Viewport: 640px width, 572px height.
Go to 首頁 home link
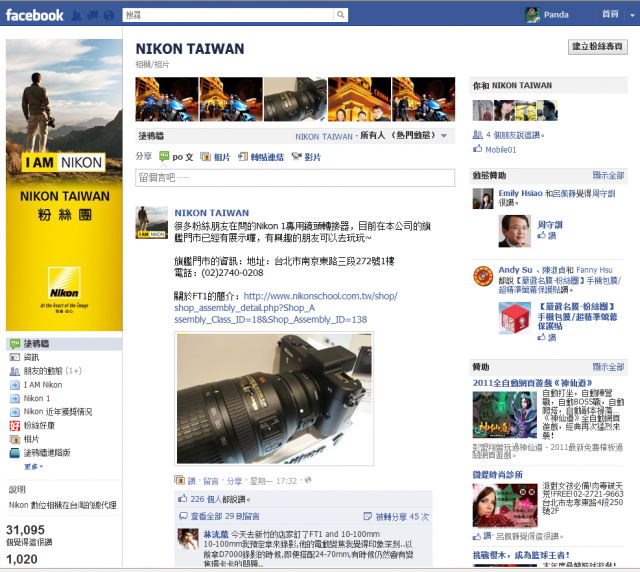[x=610, y=14]
